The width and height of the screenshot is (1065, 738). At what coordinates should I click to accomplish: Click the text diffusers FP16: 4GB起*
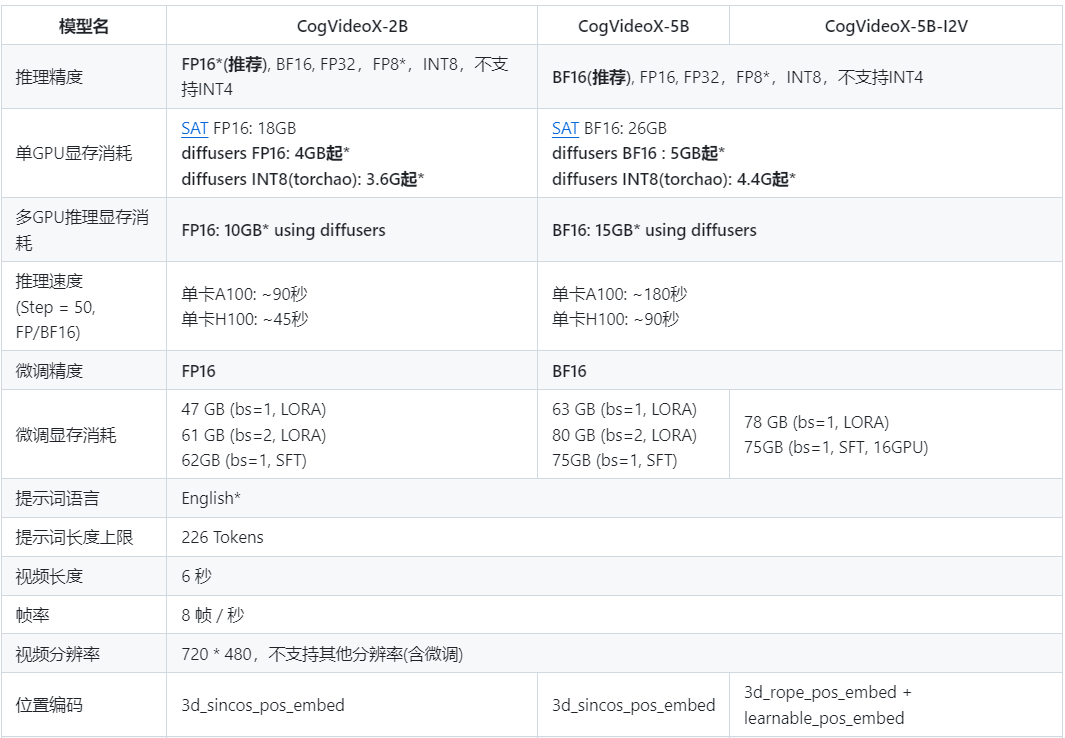(266, 153)
